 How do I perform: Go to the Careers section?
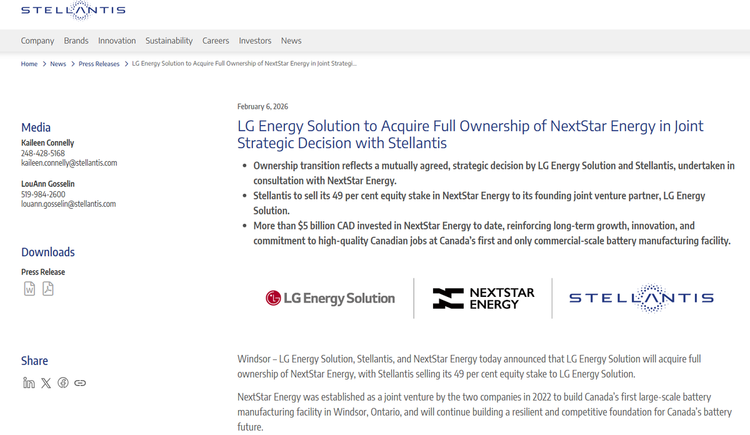click(216, 41)
